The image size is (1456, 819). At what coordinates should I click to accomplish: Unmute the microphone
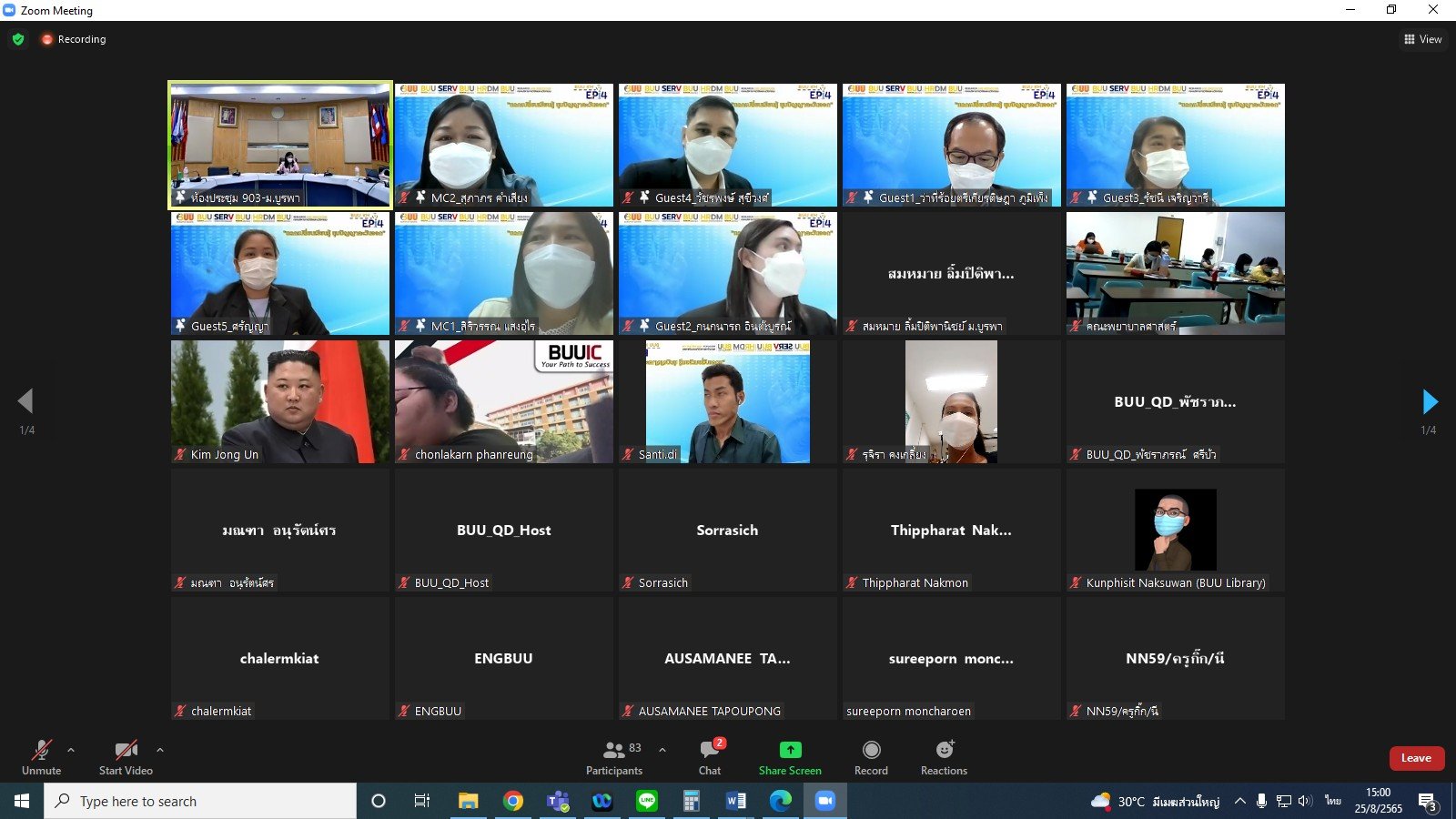[x=42, y=757]
